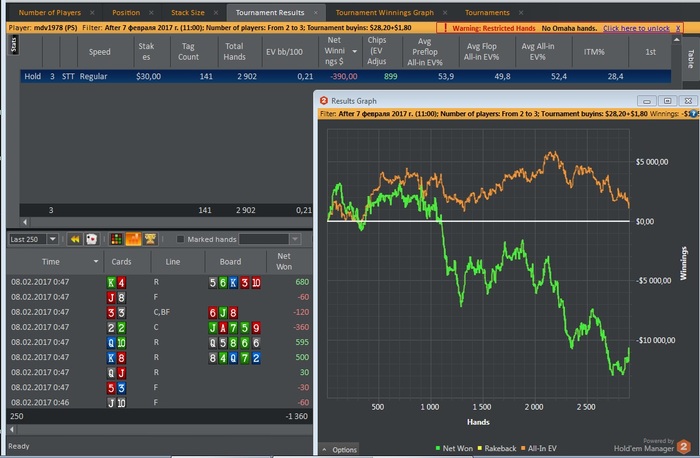Select the 53 hand that lost 30

click(160, 387)
